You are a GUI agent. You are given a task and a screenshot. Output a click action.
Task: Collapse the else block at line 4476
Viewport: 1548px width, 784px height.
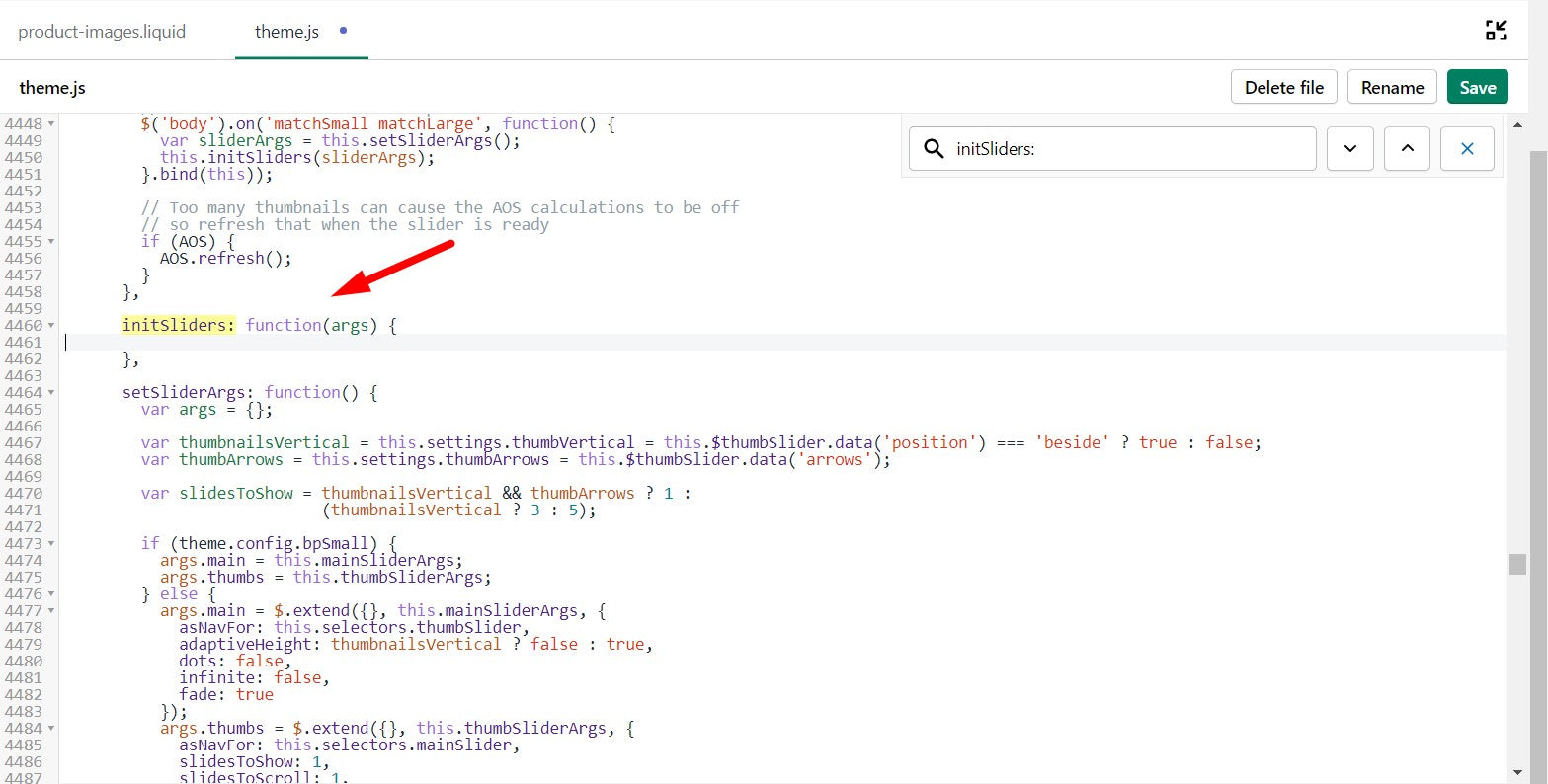pos(51,594)
